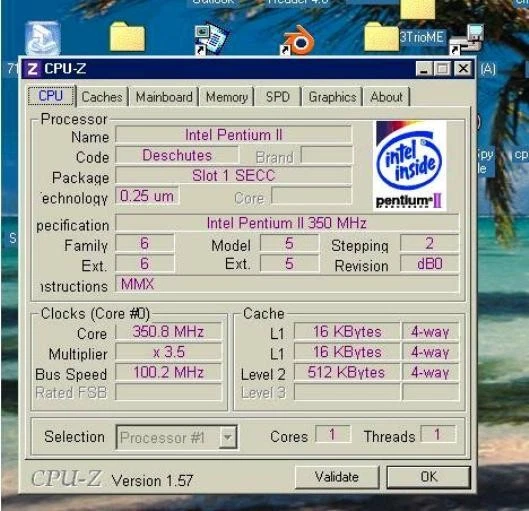Click the multiplier value x 3.5
The image size is (529, 511).
[168, 351]
